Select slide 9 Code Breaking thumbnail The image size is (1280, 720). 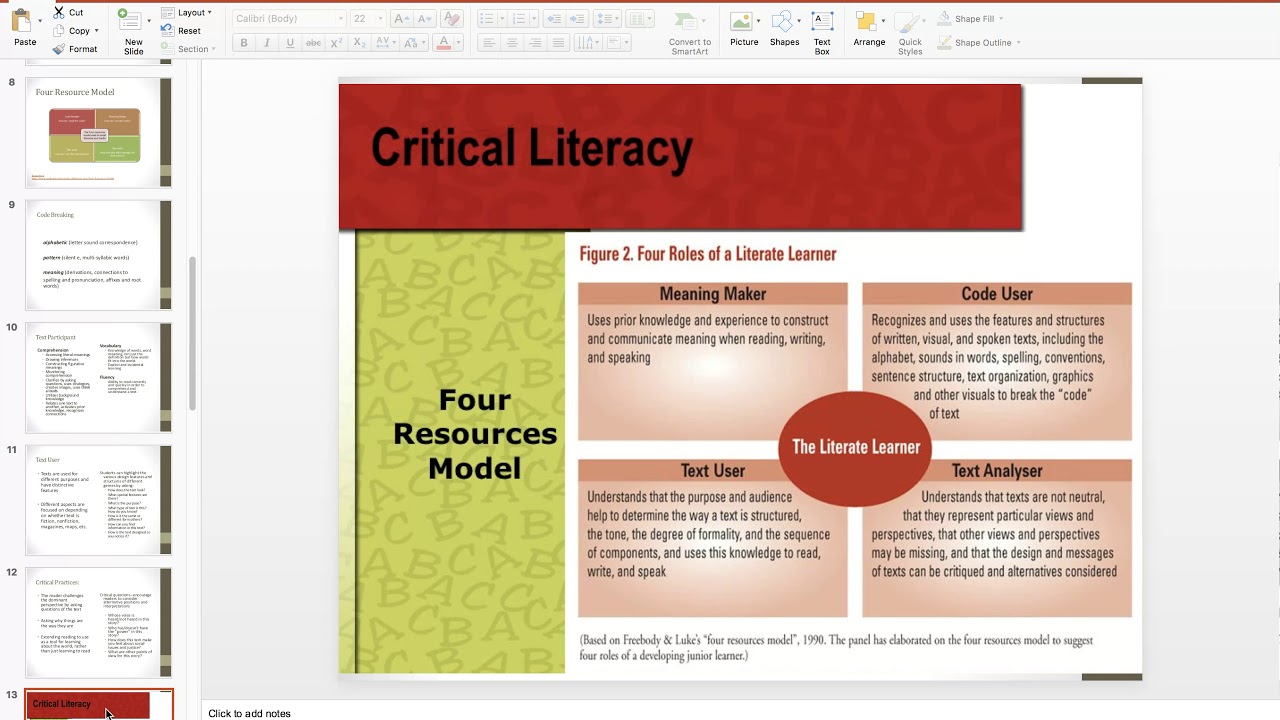(98, 255)
